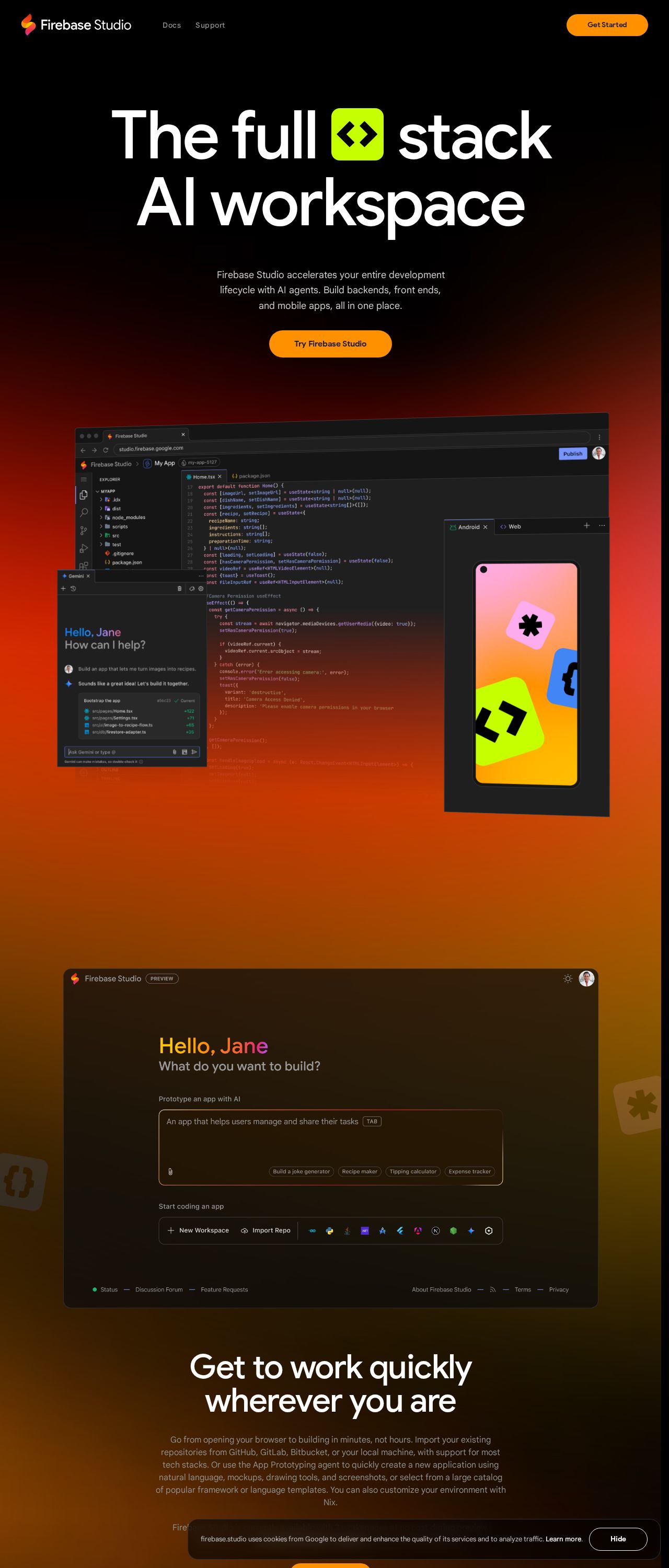The image size is (669, 1568).
Task: Select the Source Control icon in IDE sidebar
Action: coord(84,531)
